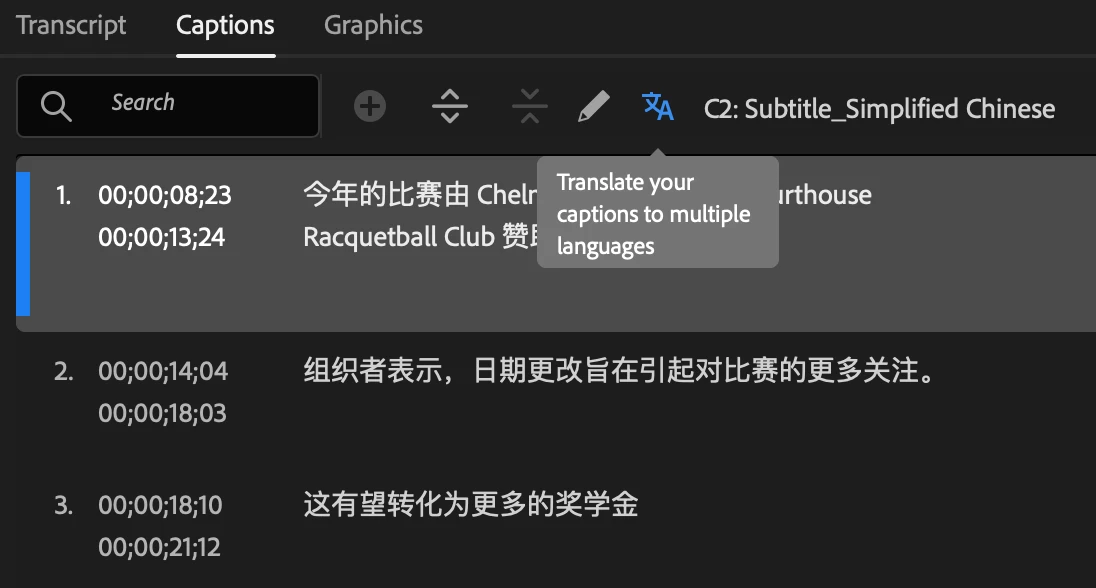The height and width of the screenshot is (588, 1096).
Task: Click out timecode 00;00;13;24 of caption 1
Action: point(161,238)
